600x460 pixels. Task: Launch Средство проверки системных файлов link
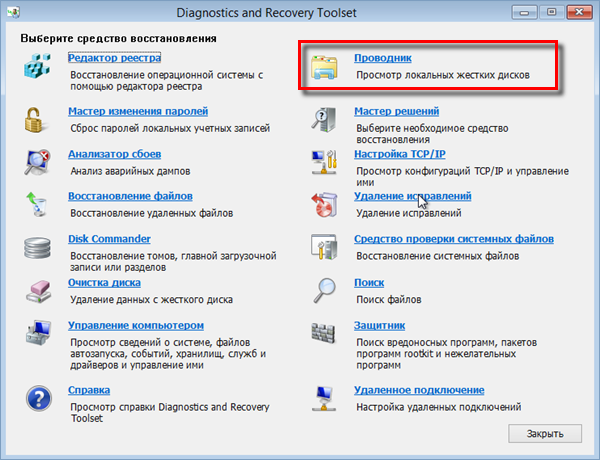454,239
